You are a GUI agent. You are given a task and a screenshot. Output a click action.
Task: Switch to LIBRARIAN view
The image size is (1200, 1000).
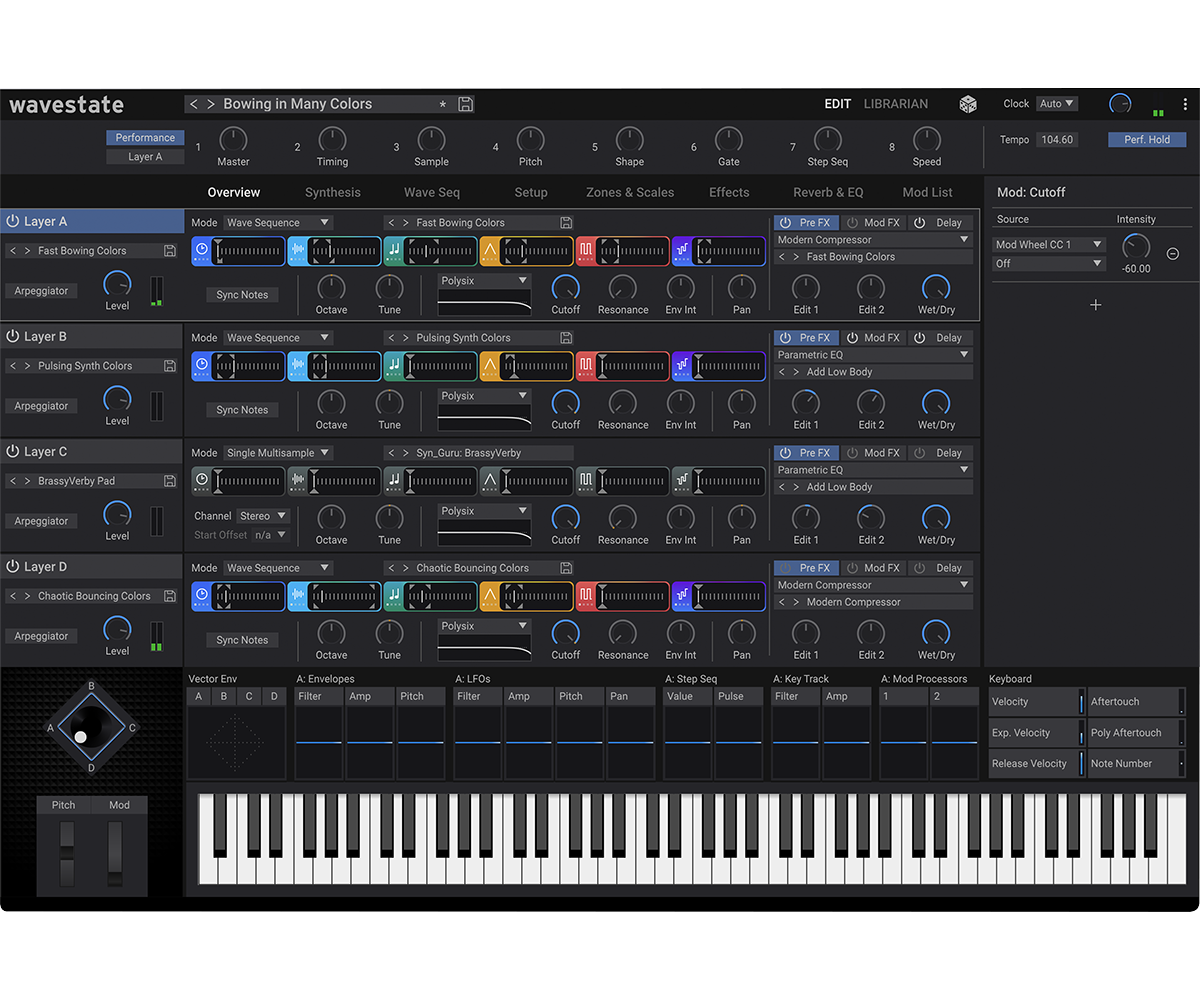[x=896, y=104]
